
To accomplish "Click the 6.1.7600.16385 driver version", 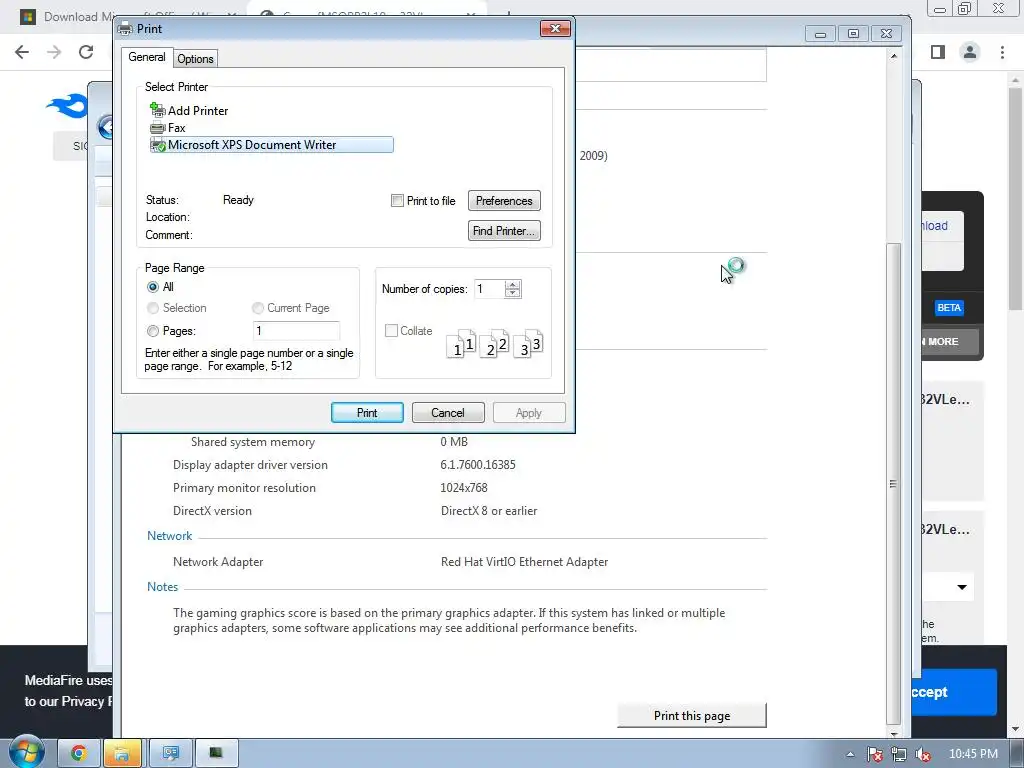I will click(x=478, y=465).
